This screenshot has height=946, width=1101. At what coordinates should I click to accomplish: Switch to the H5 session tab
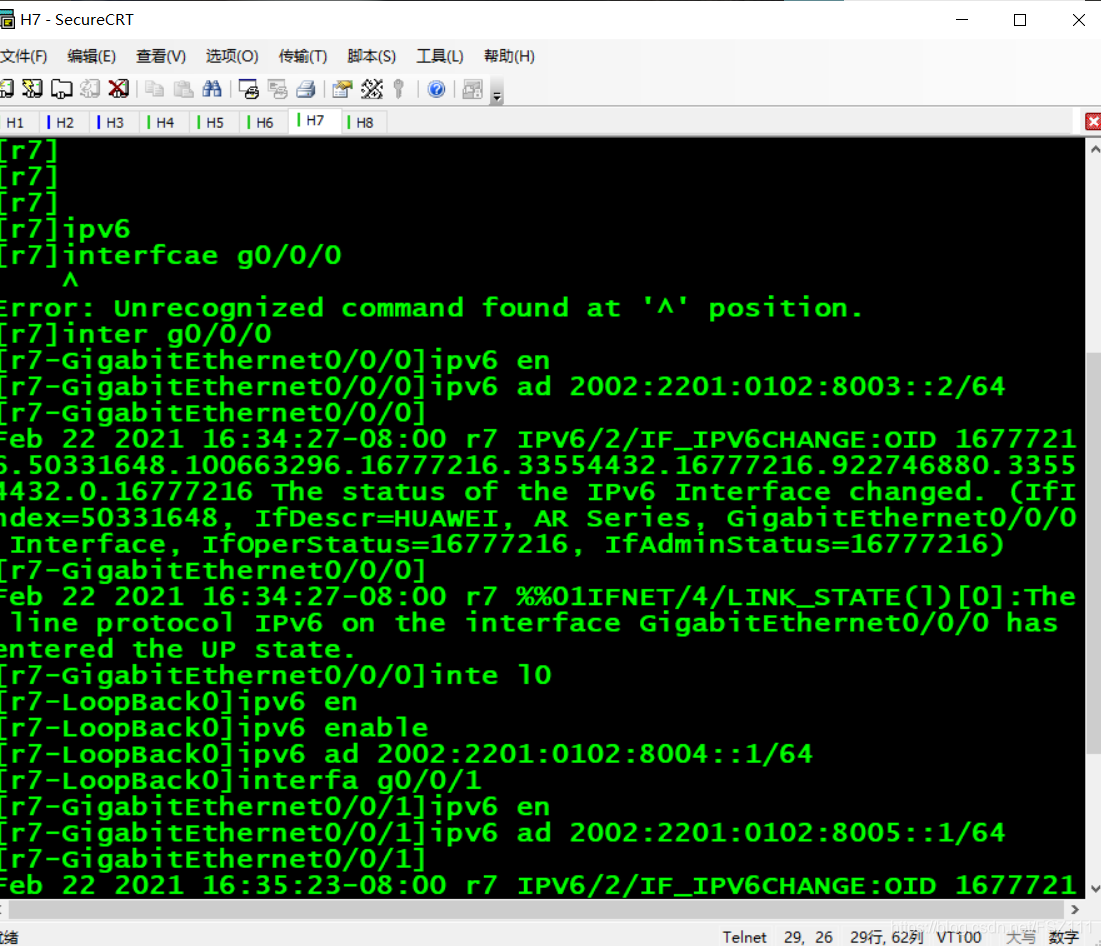[214, 122]
